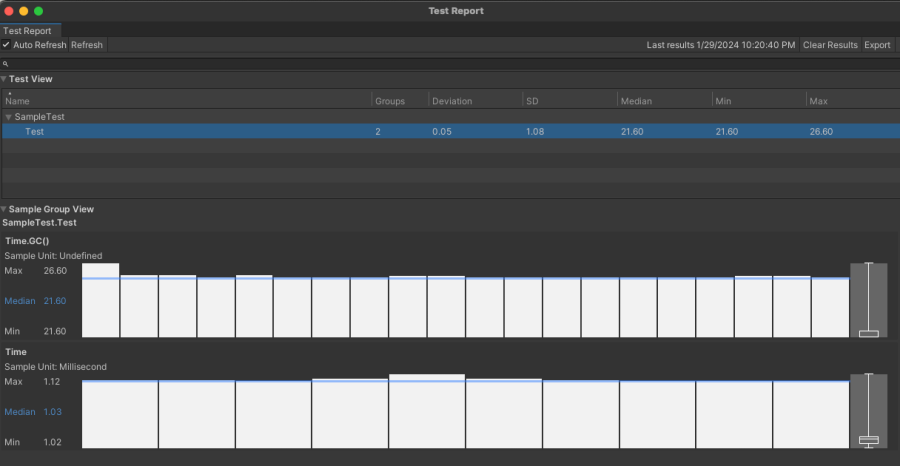
Task: Click the Export button
Action: (x=877, y=45)
